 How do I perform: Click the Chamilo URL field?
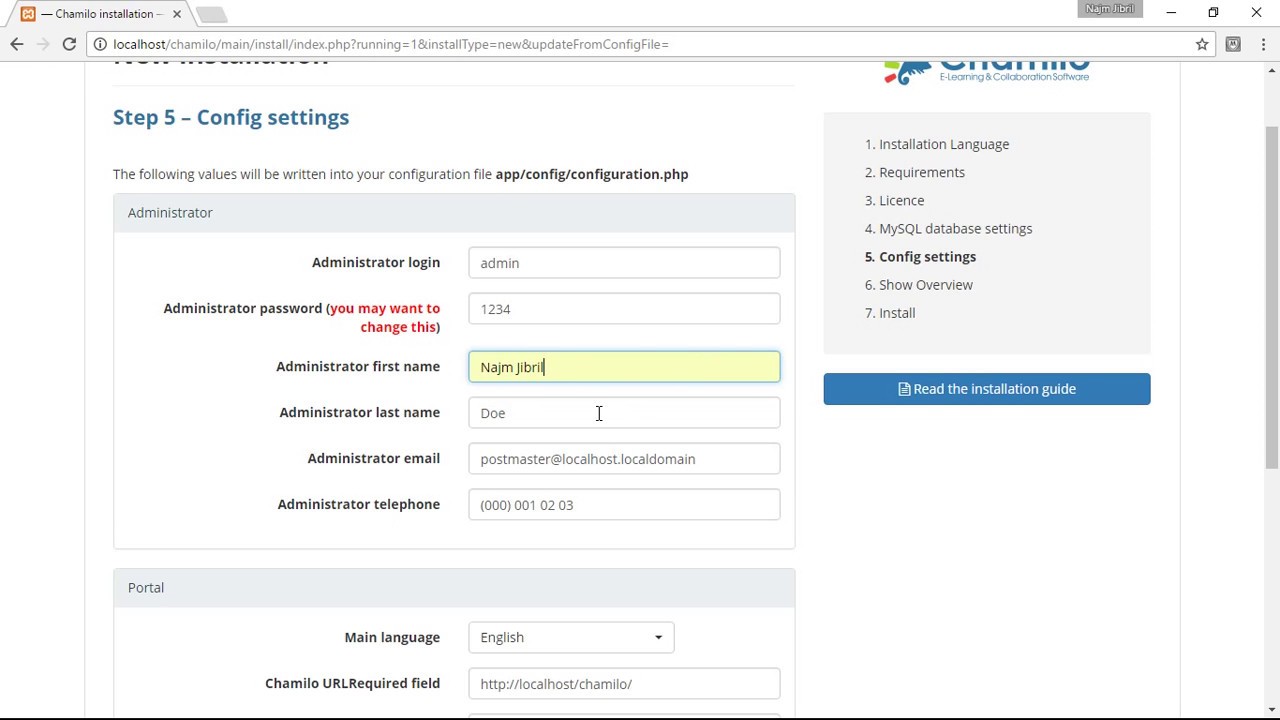coord(624,684)
